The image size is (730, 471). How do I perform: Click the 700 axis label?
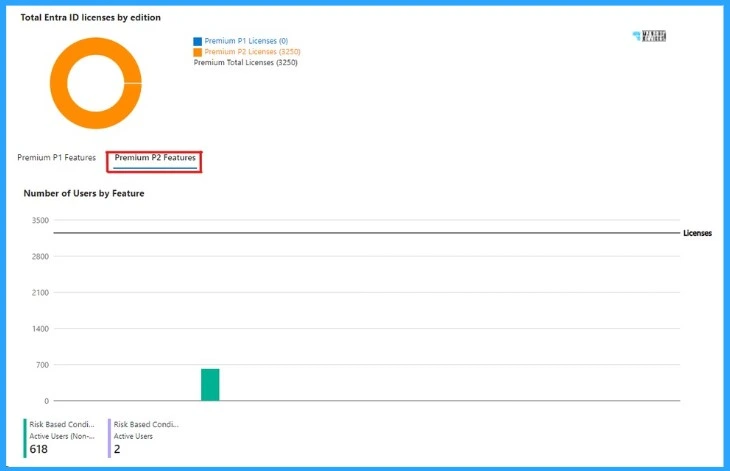click(x=42, y=365)
